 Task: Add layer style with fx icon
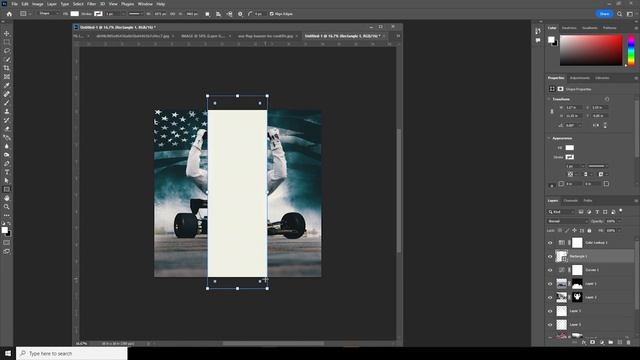(x=584, y=342)
